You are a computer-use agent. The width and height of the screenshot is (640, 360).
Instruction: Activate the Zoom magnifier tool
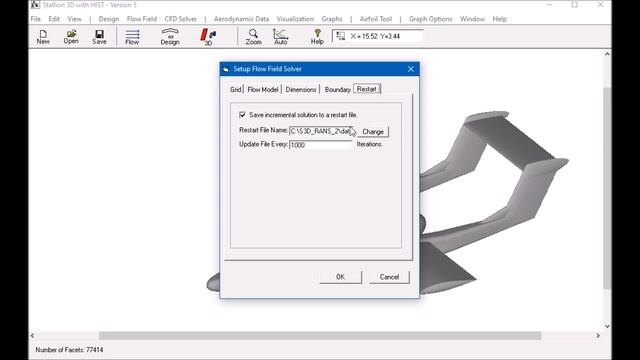pyautogui.click(x=253, y=37)
